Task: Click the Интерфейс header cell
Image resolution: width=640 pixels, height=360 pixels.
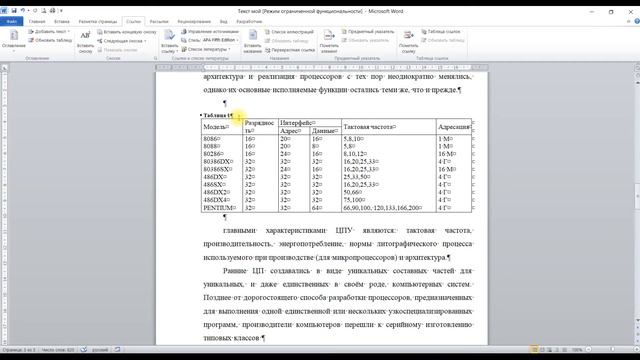Action: (x=310, y=122)
